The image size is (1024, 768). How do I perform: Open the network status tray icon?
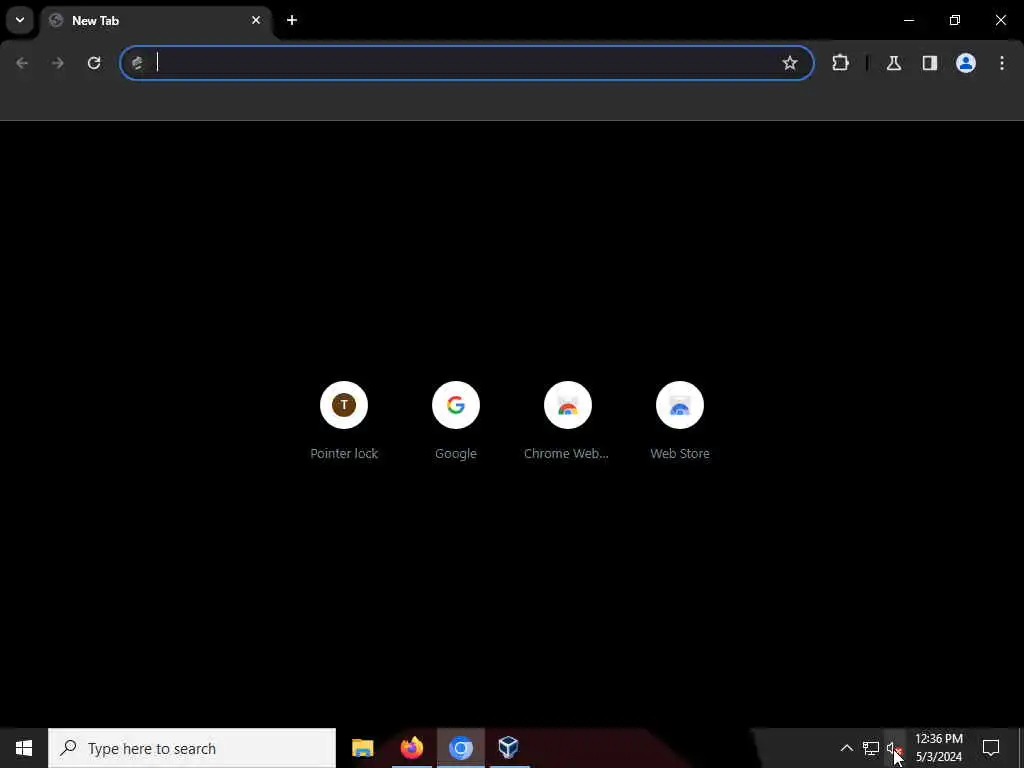point(871,748)
